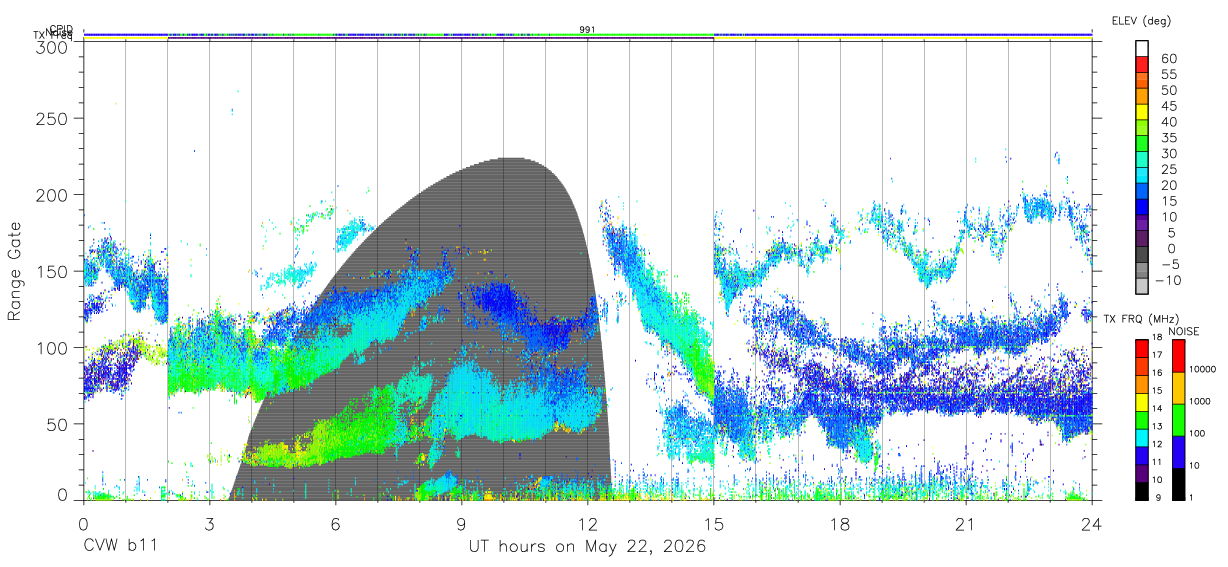Click the x-axis tick label "15"

click(713, 524)
